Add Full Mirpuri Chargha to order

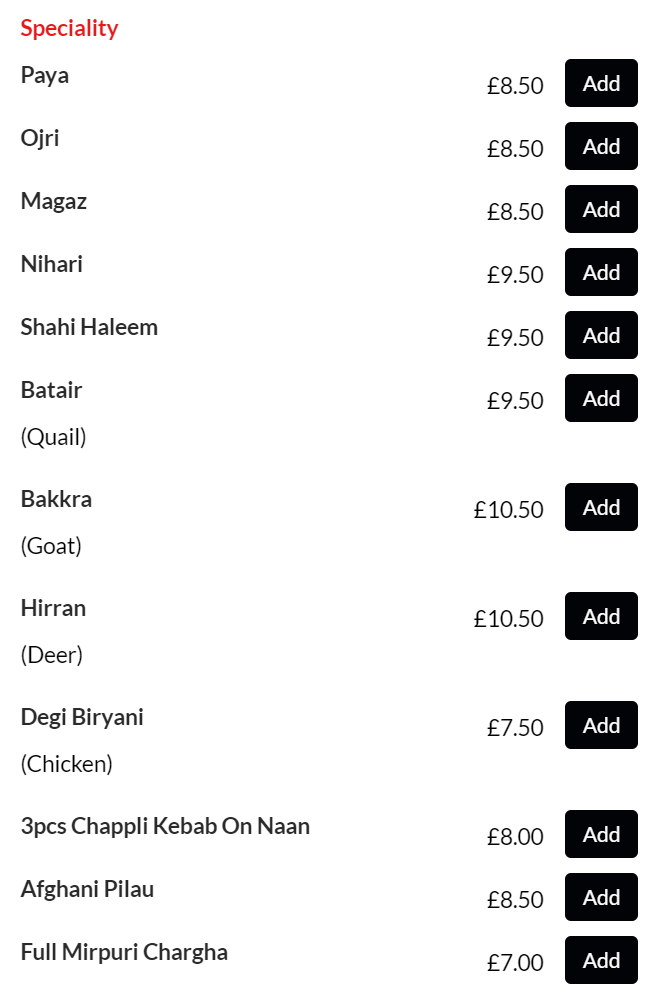[601, 960]
